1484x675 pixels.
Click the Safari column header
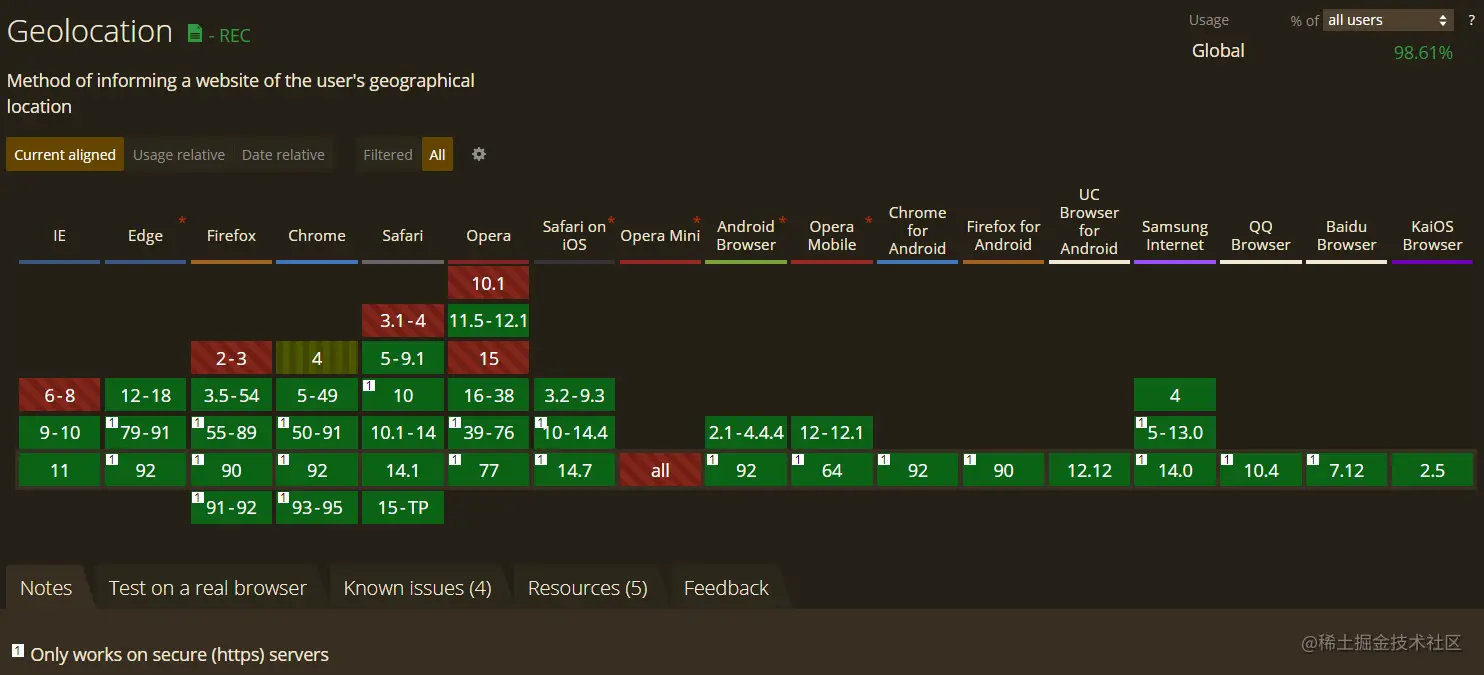coord(403,236)
